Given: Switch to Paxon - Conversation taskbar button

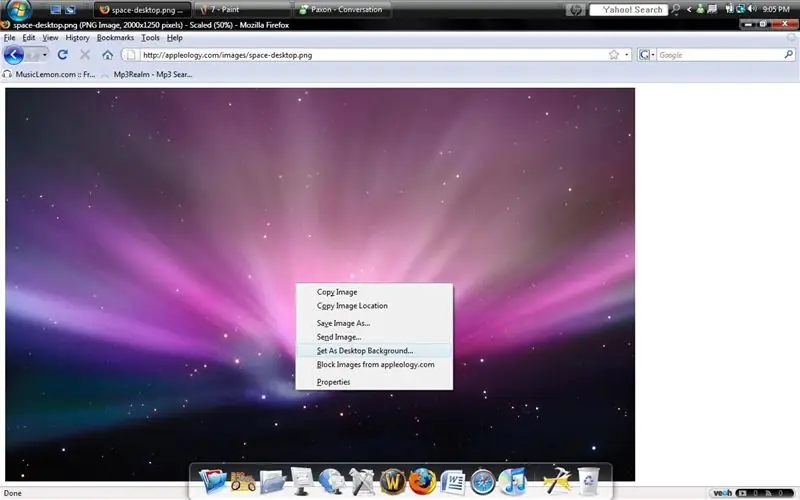Looking at the screenshot, I should tap(343, 10).
